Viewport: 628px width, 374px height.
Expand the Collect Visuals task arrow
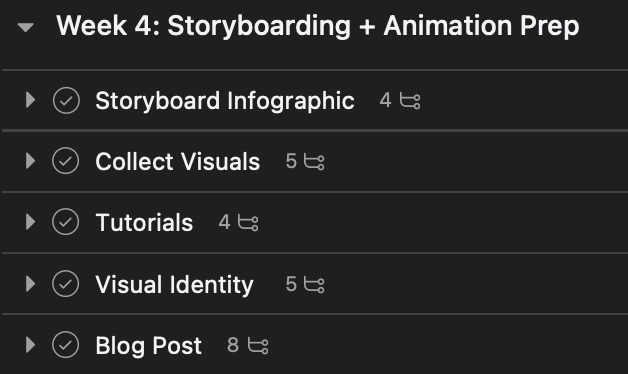(x=30, y=161)
